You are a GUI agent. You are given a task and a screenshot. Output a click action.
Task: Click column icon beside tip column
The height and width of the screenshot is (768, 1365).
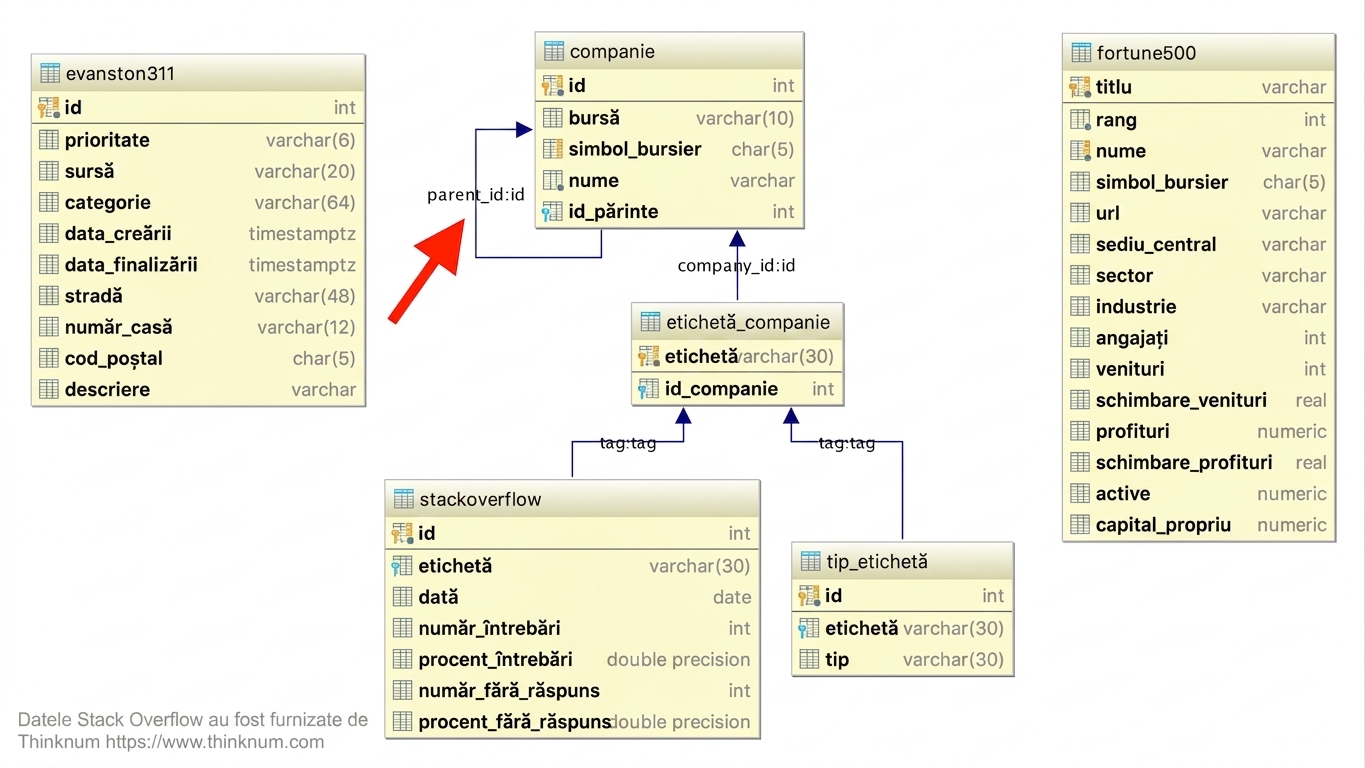tap(810, 659)
